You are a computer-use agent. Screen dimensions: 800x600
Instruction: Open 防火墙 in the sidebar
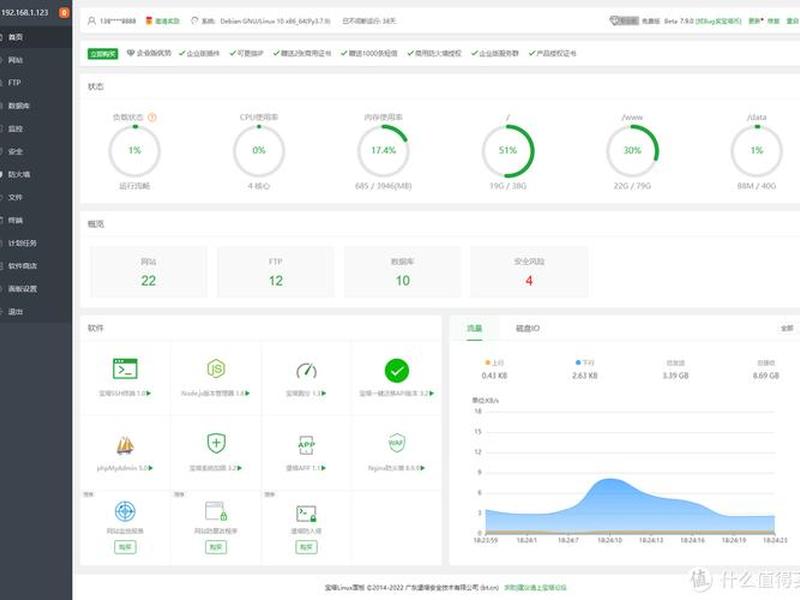(x=36, y=174)
